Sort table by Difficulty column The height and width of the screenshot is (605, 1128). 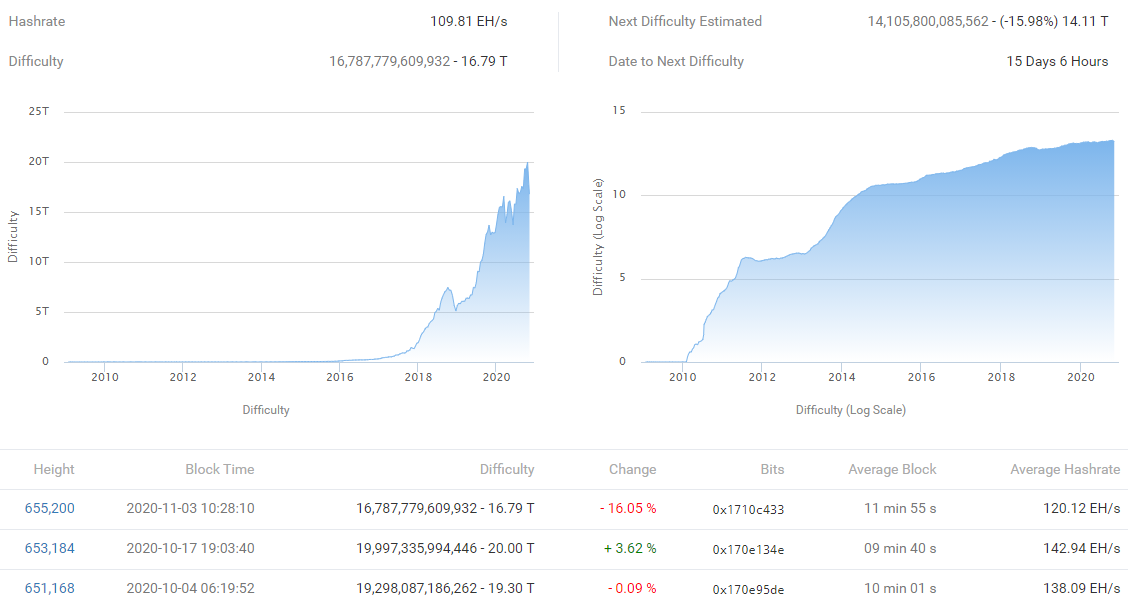pos(507,469)
